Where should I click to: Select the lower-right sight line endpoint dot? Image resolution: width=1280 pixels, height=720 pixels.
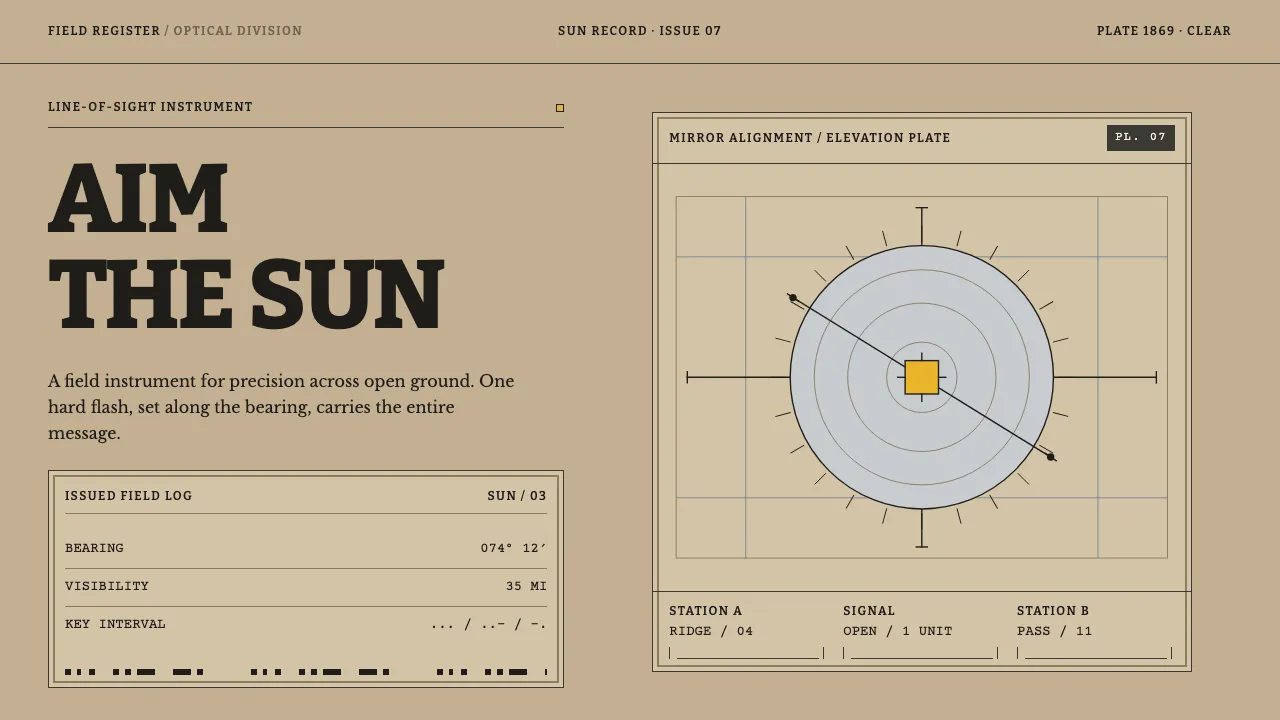(1050, 457)
